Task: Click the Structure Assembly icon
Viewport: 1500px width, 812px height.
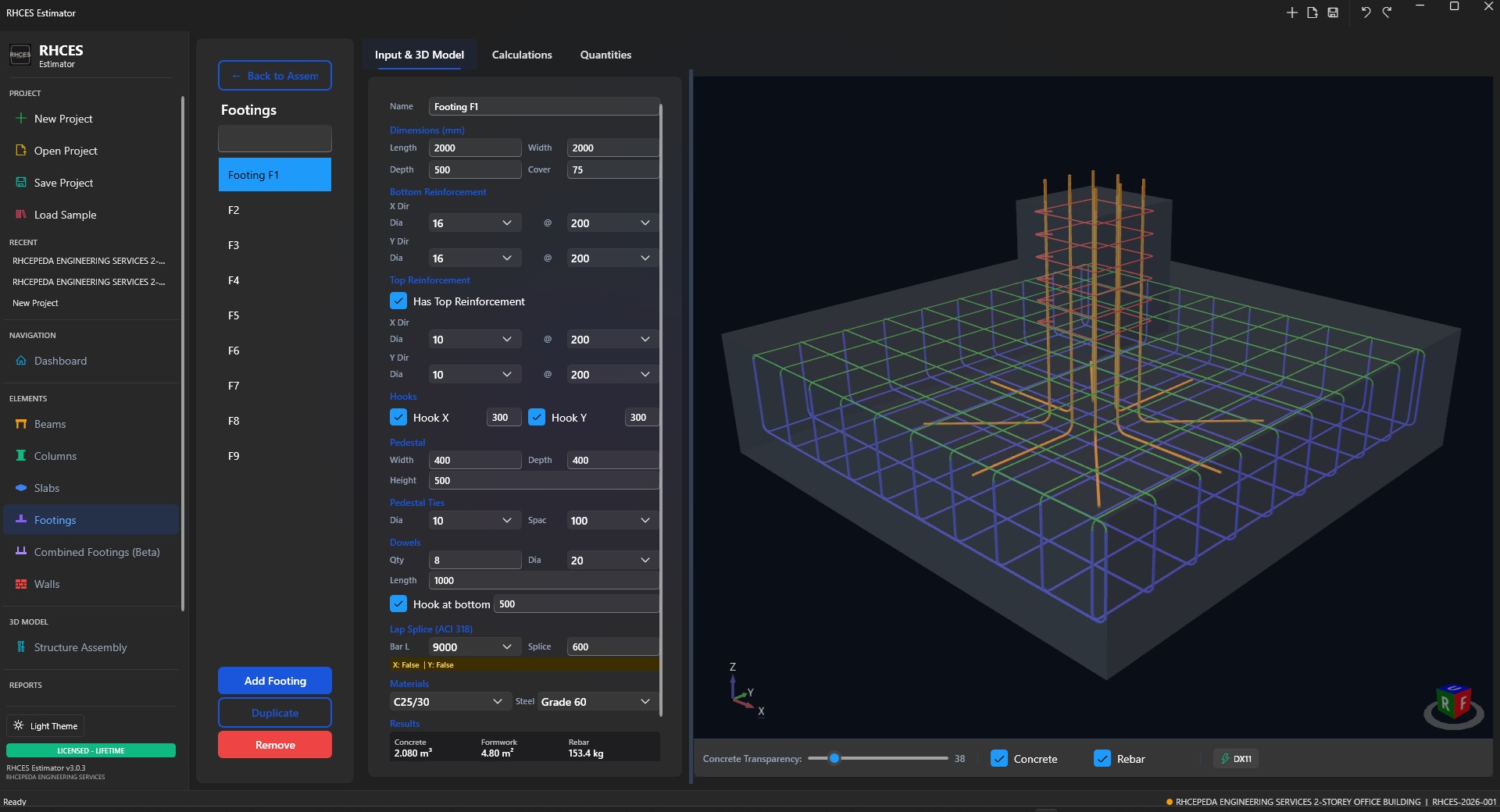Action: (21, 646)
